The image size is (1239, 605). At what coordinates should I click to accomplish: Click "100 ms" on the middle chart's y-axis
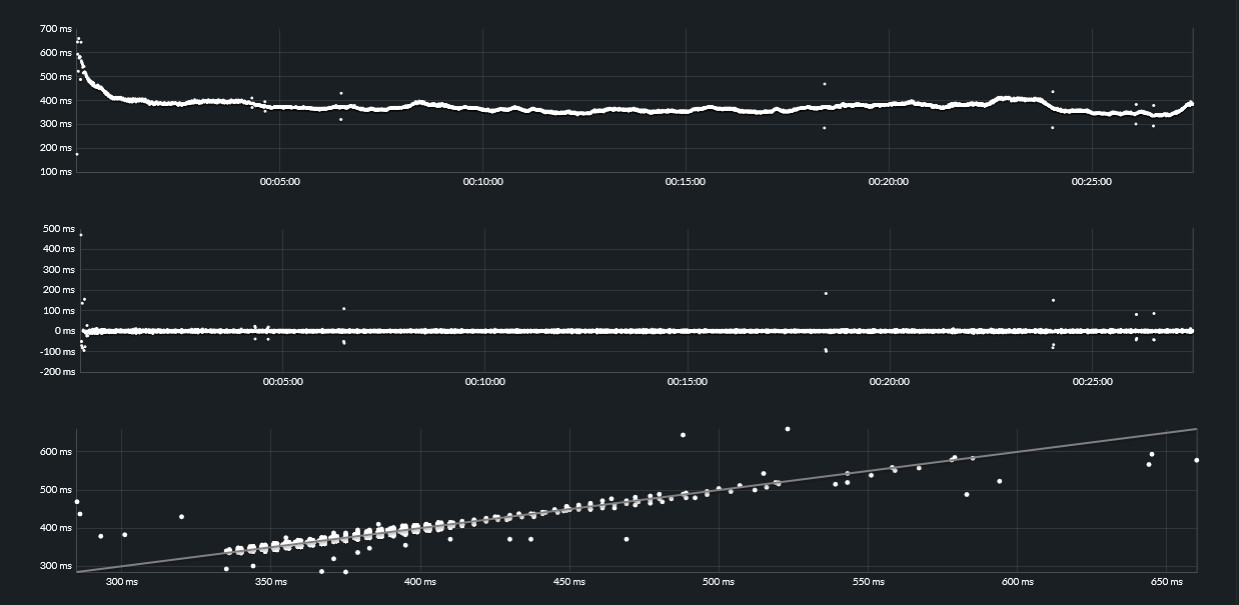(x=59, y=310)
